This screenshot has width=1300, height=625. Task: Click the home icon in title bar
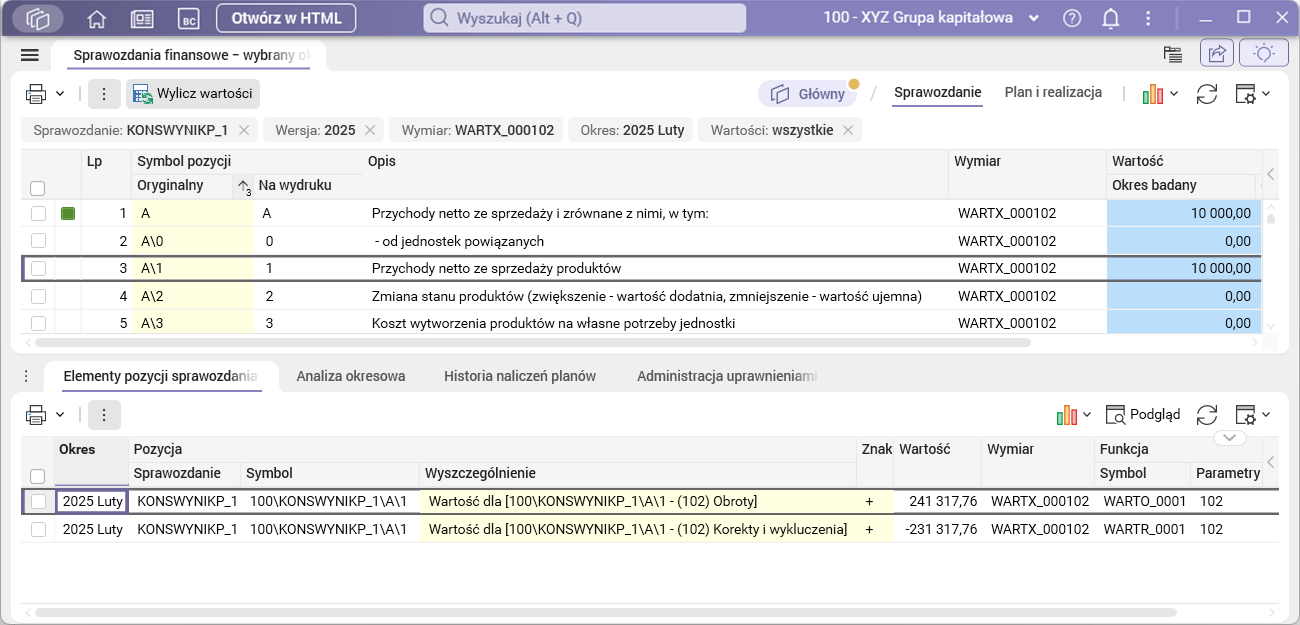97,19
